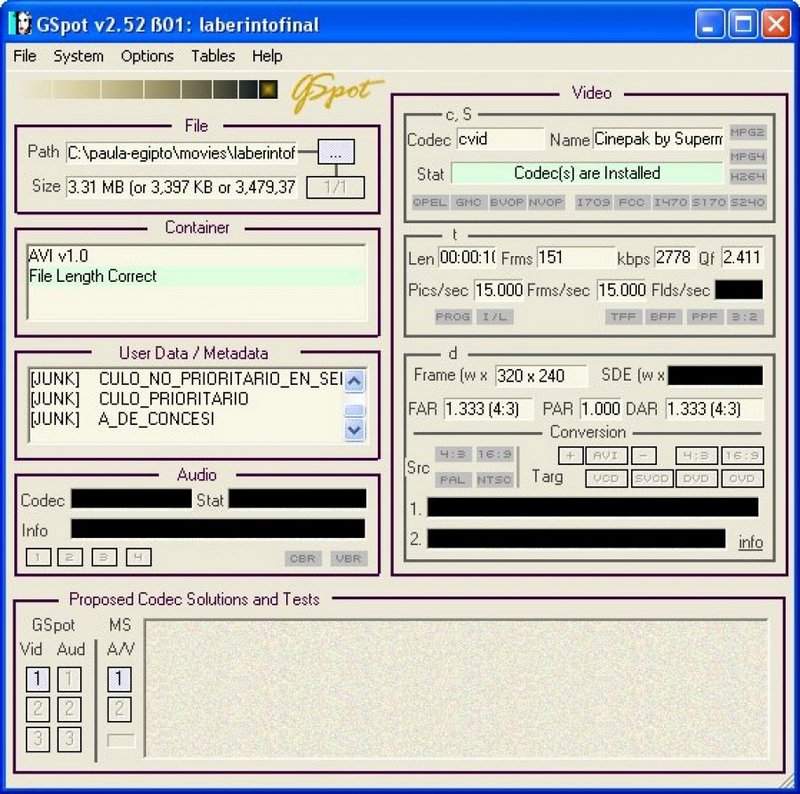Open the conversion info link
Screen dimensions: 800x794
point(751,542)
